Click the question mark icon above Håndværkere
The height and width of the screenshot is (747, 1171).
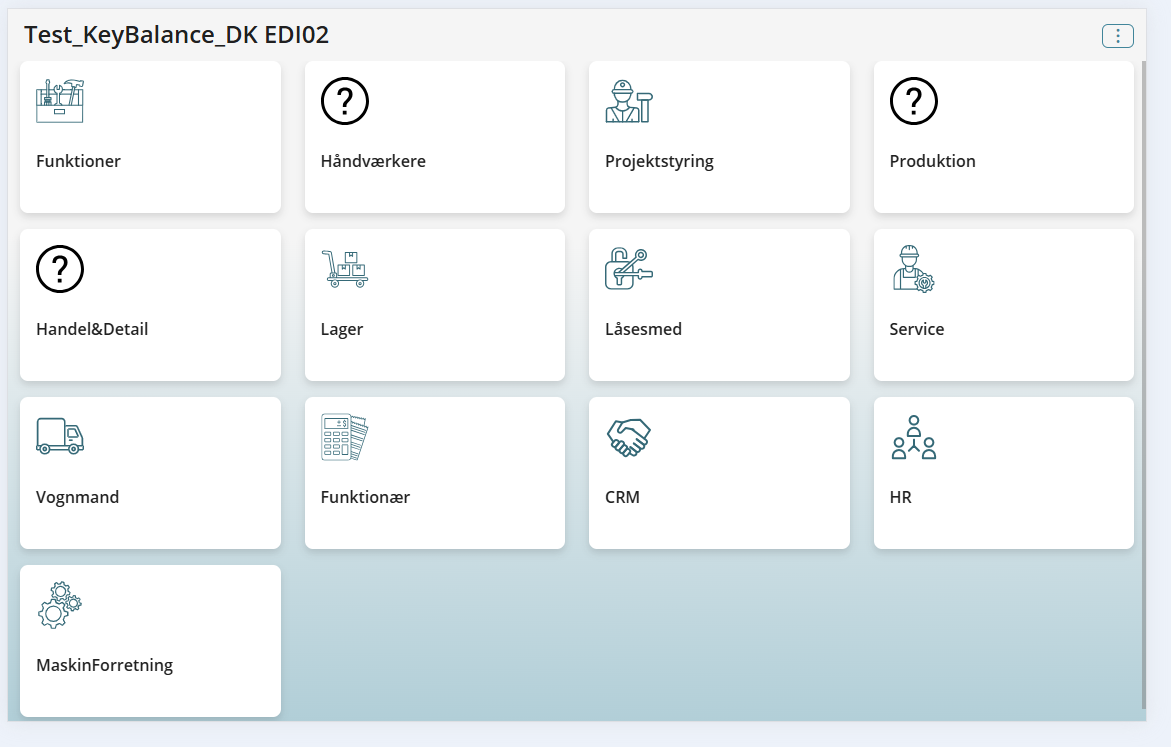[344, 100]
